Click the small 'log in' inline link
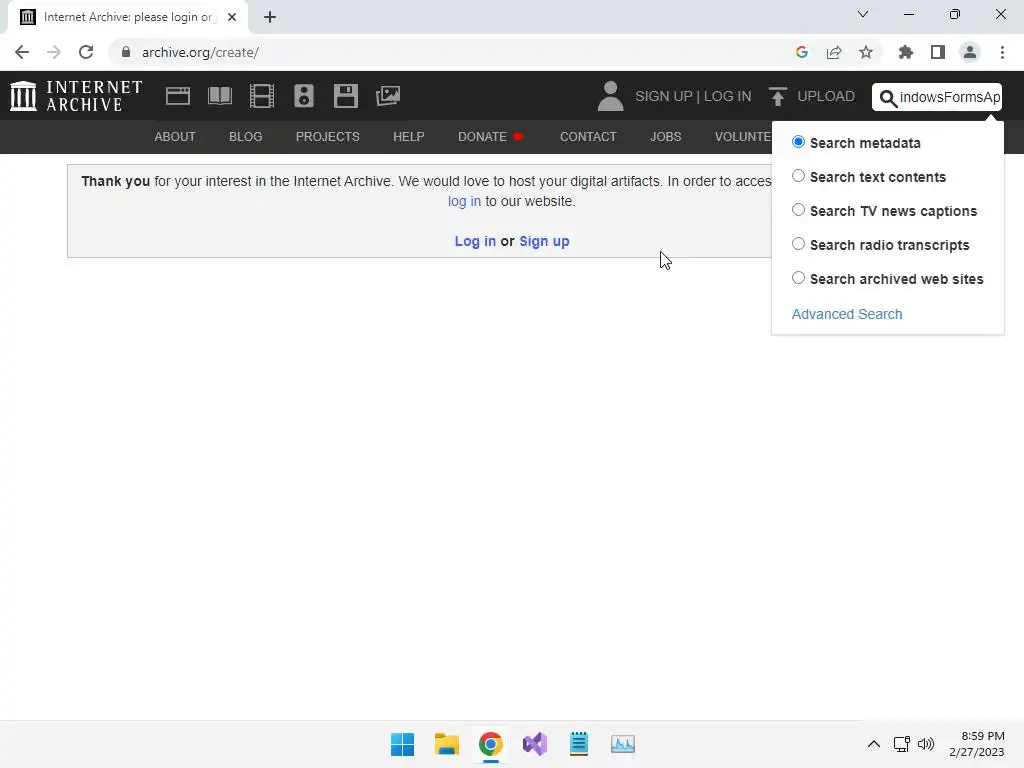This screenshot has height=768, width=1024. (x=464, y=201)
